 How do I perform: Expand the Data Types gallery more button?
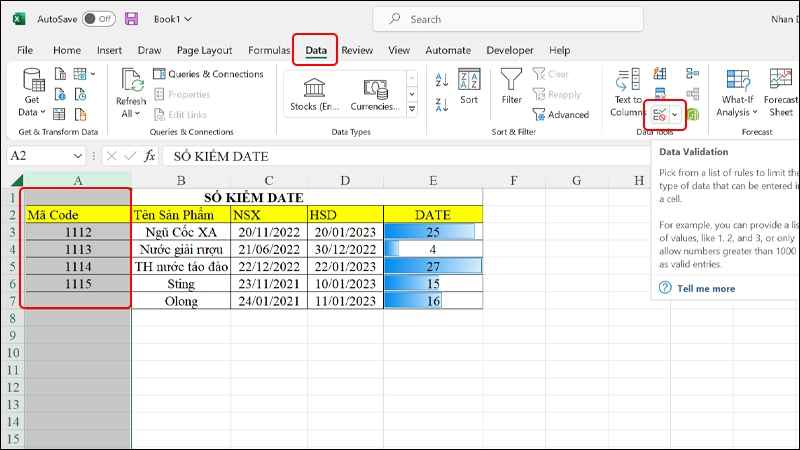412,109
